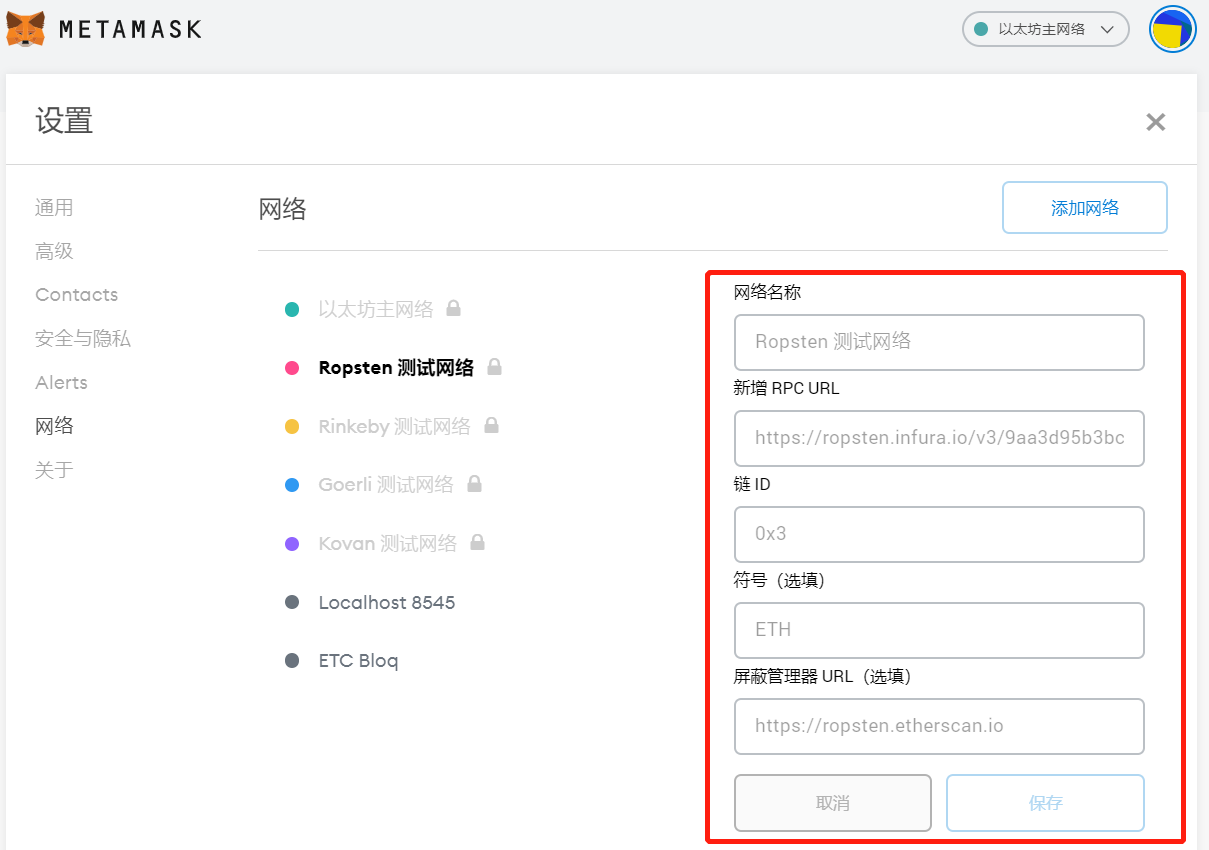Select Localhost 8545 network
Screen dimensions: 1209x850
[387, 602]
